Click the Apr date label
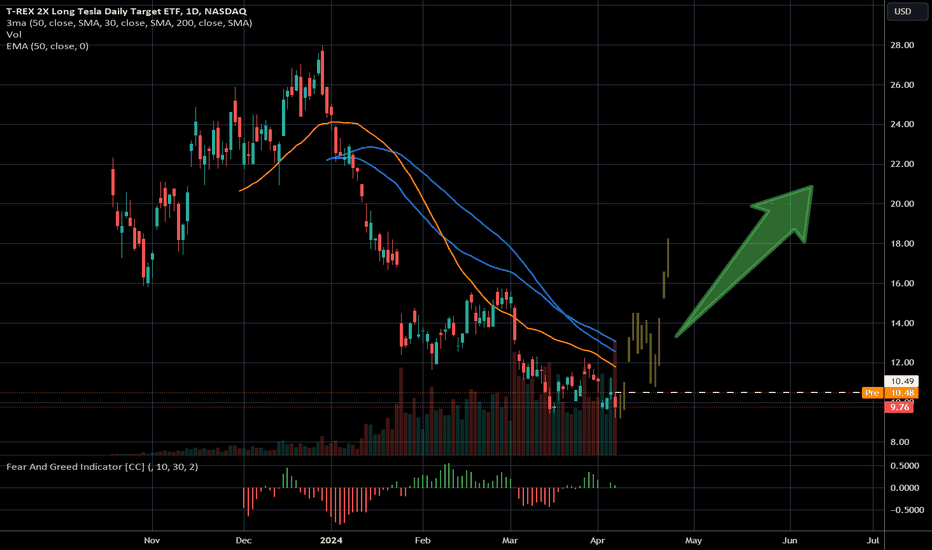The image size is (932, 550). 597,540
